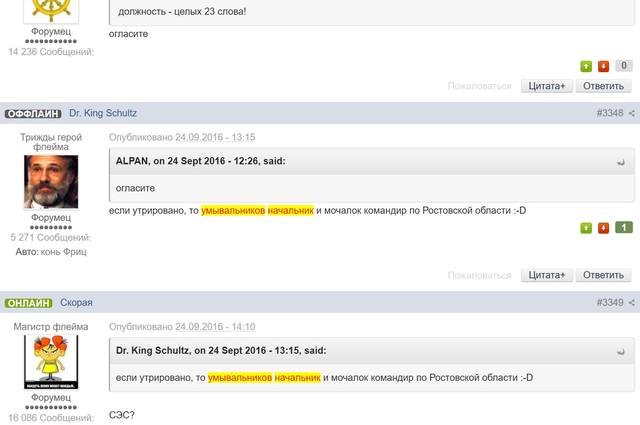This screenshot has height=425, width=640.
Task: Downvote the "огласите" post with score 0
Action: coord(603,66)
